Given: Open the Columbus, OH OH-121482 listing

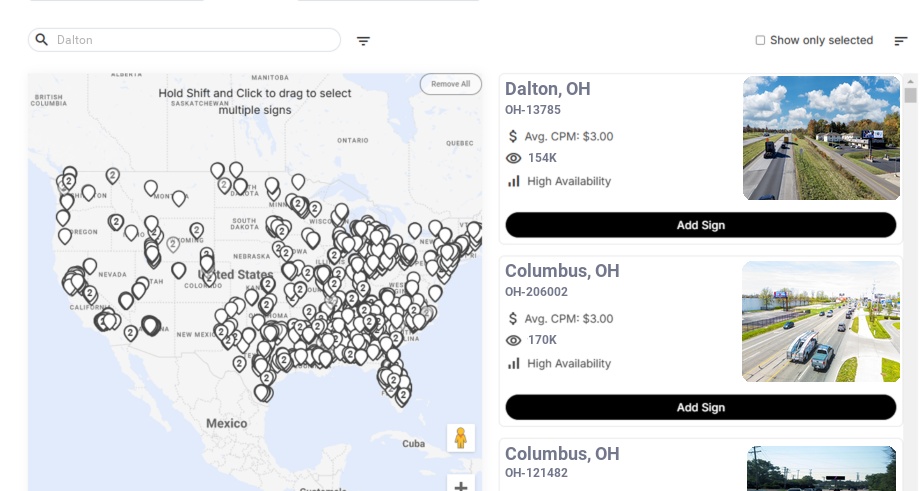Looking at the screenshot, I should pyautogui.click(x=561, y=454).
